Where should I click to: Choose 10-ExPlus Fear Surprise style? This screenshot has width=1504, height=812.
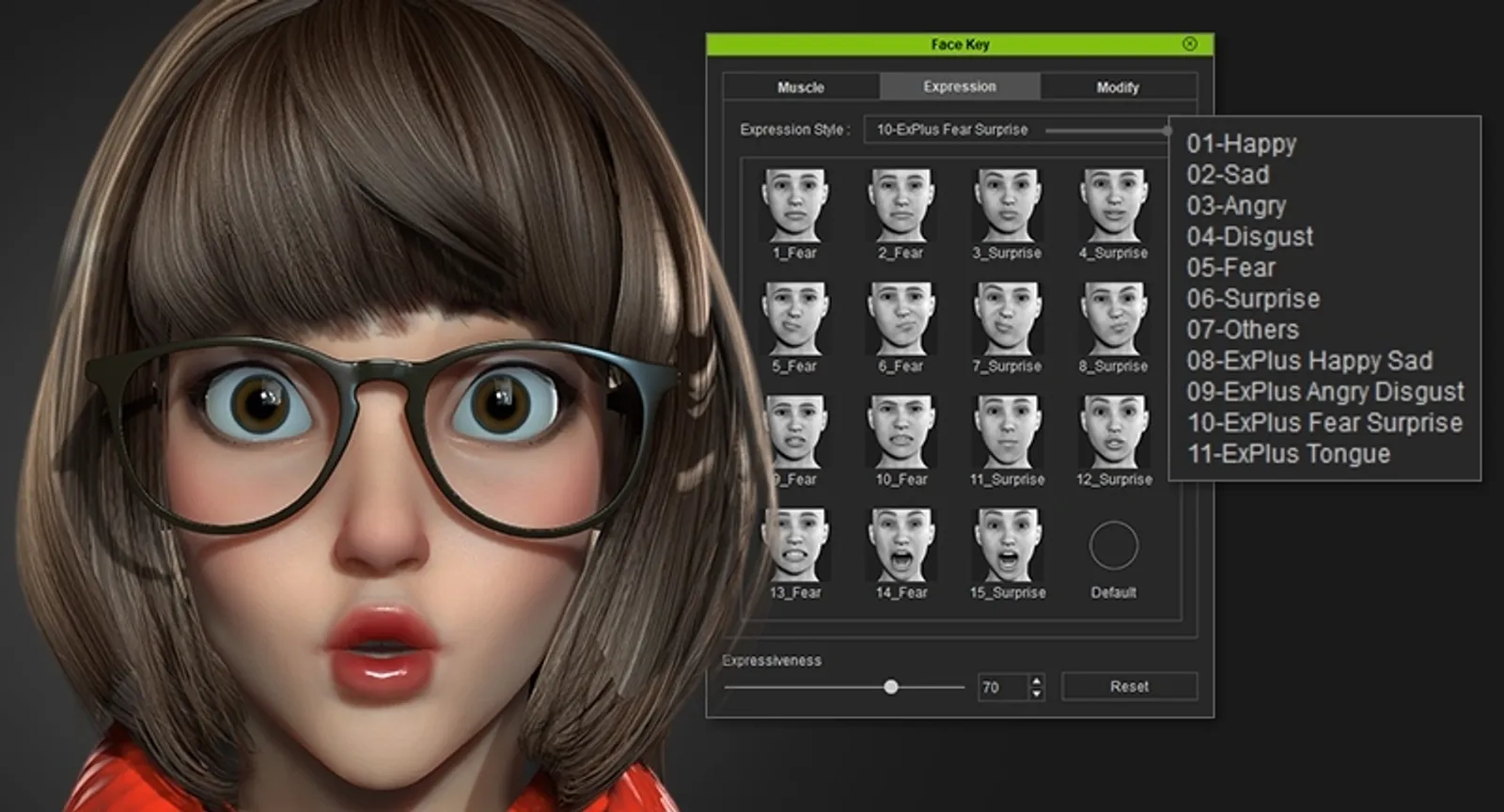(x=1324, y=423)
